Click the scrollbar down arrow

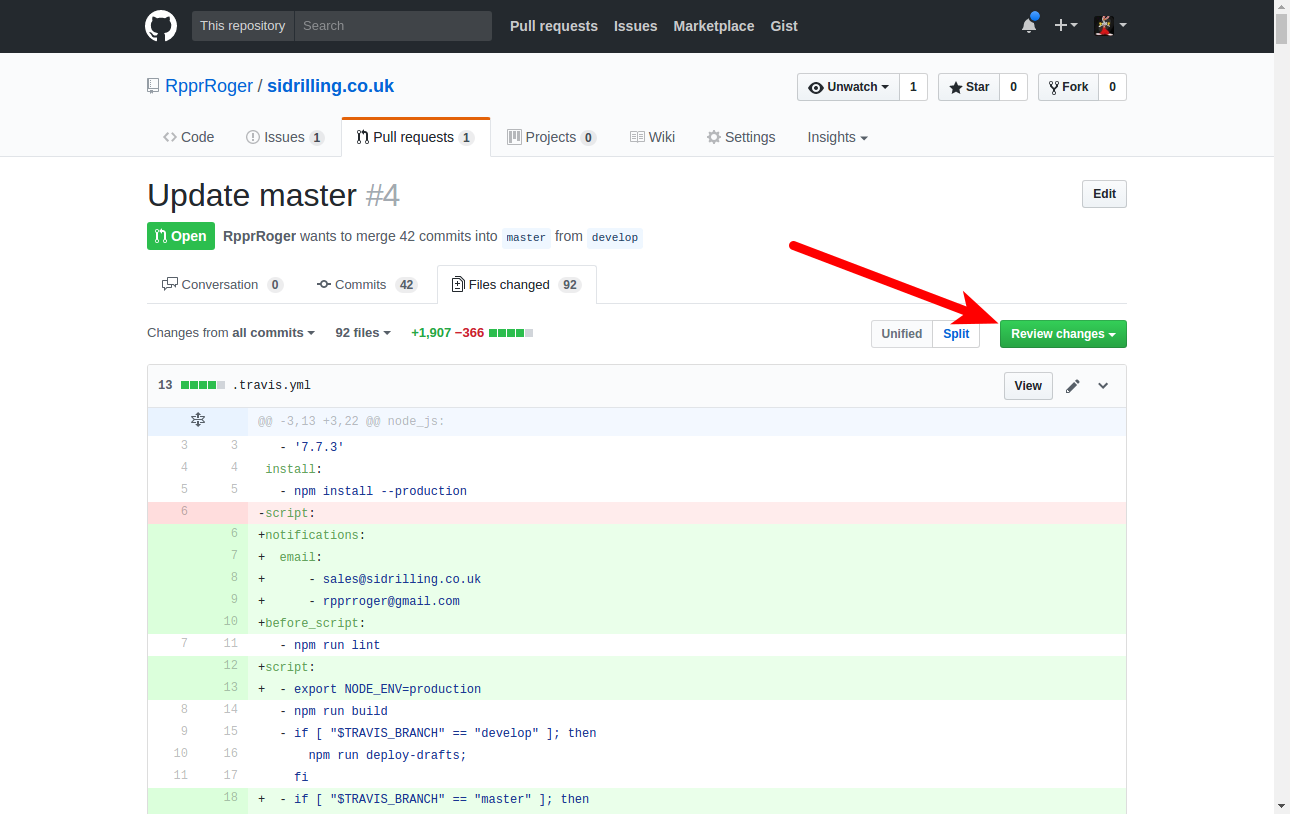(x=1282, y=806)
